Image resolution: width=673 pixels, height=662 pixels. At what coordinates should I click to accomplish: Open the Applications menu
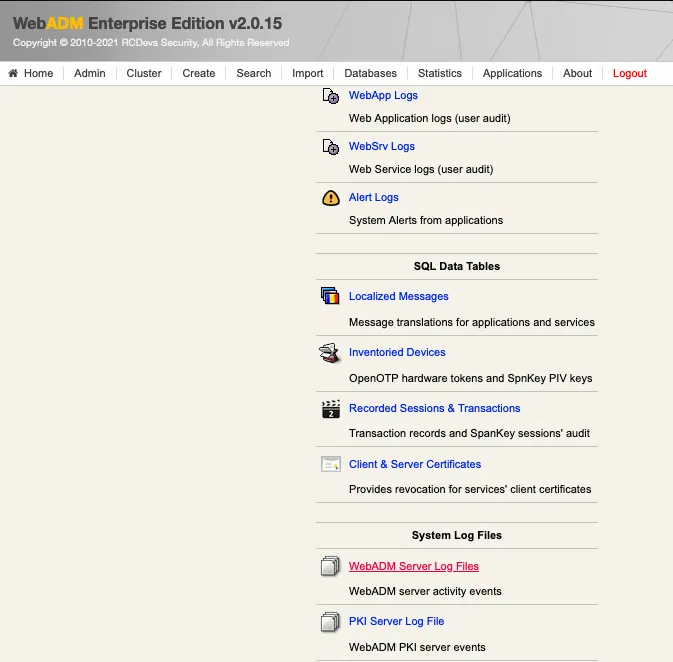[512, 73]
